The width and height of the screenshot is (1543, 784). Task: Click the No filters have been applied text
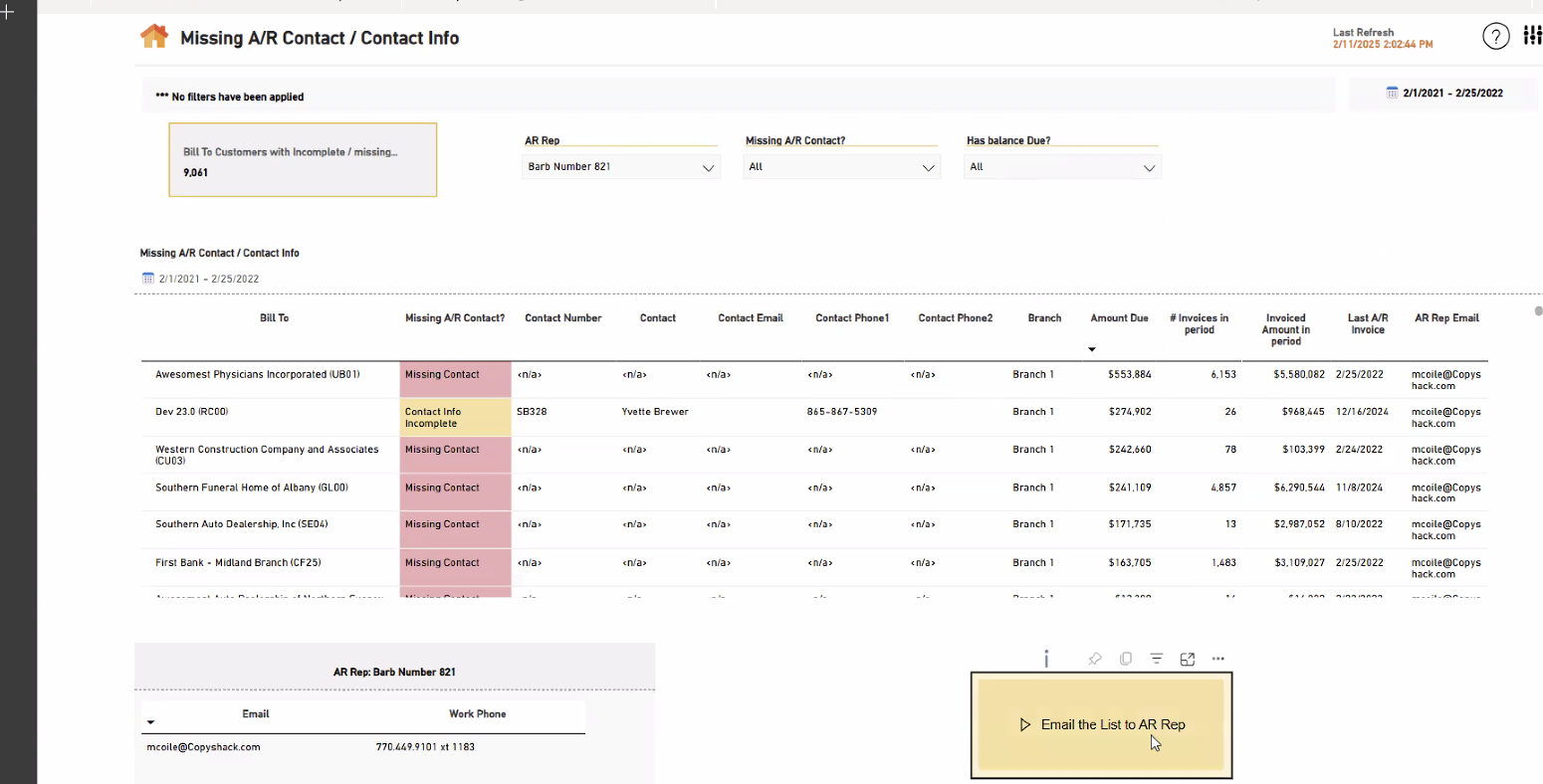pyautogui.click(x=230, y=97)
